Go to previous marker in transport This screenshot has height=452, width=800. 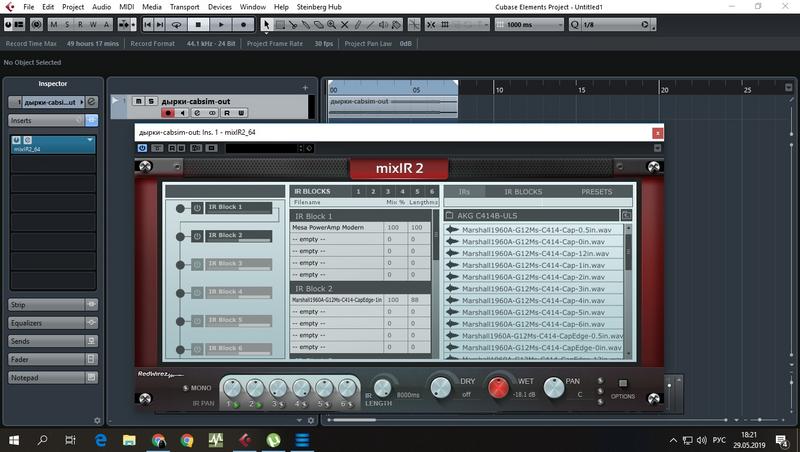[x=148, y=24]
